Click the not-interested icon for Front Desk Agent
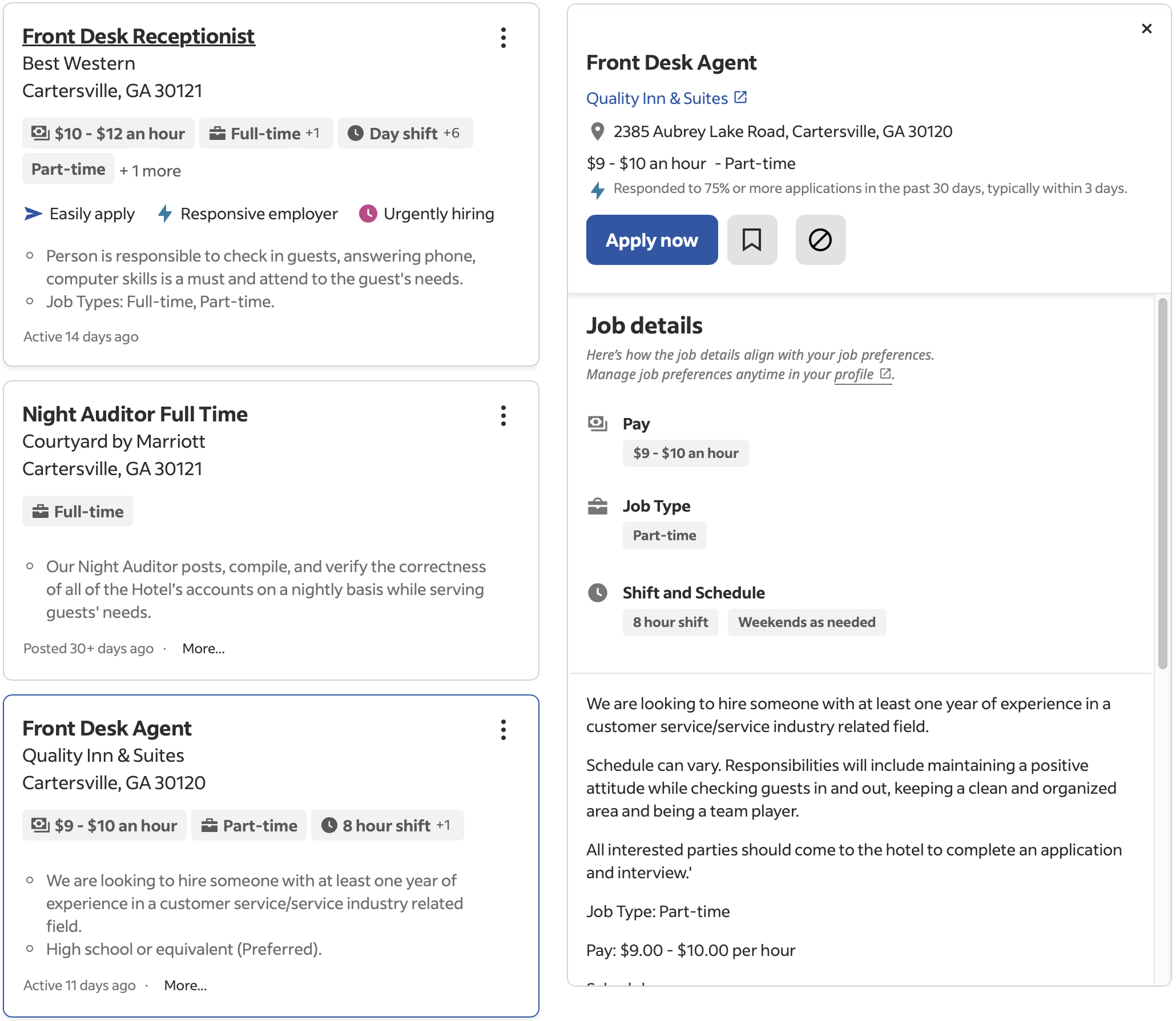This screenshot has height=1021, width=1176. [x=821, y=239]
